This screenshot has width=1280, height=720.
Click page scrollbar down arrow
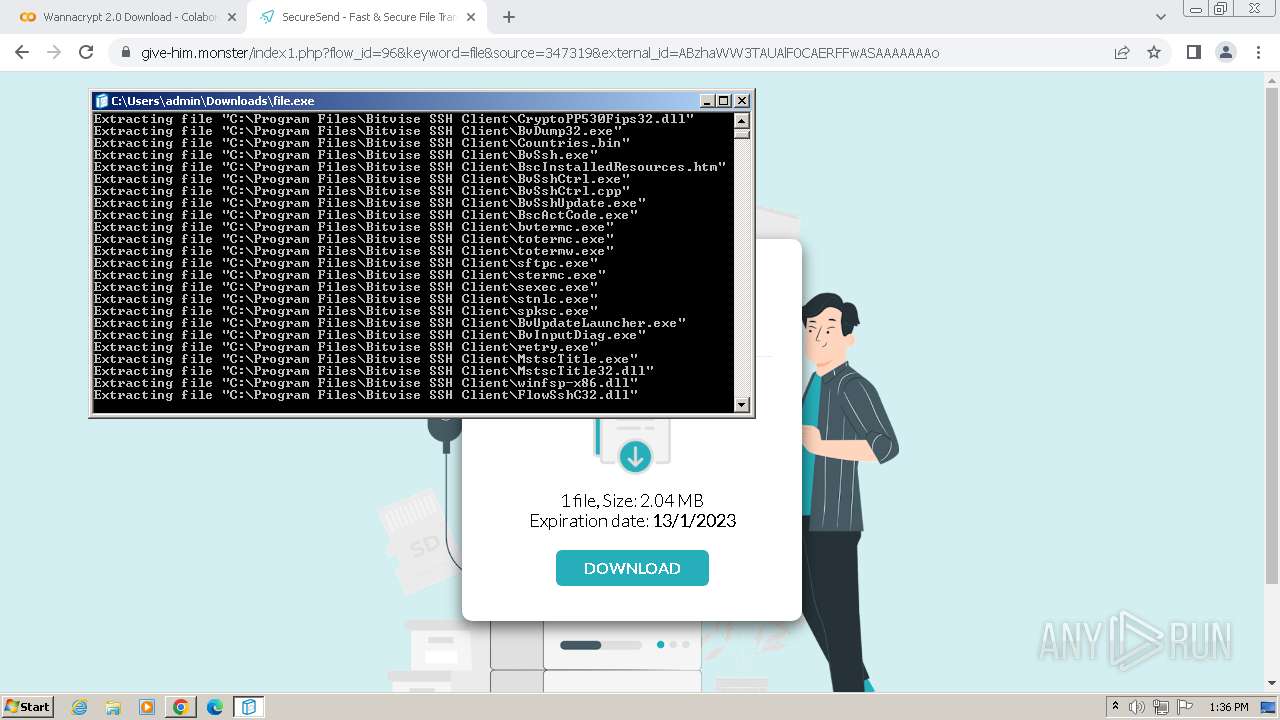pos(1272,684)
